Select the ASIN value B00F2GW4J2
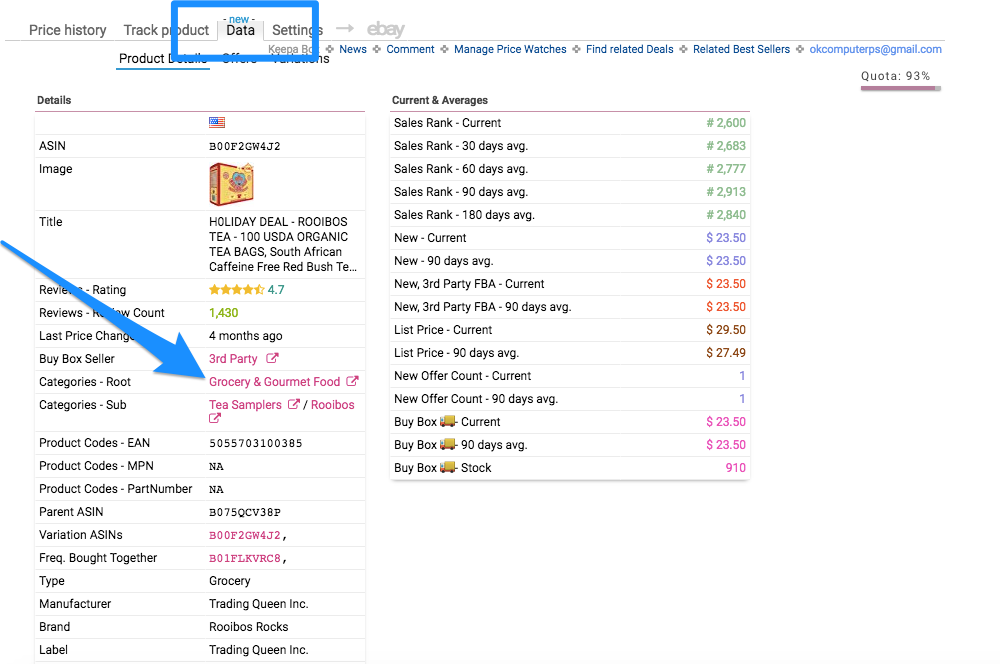This screenshot has height=664, width=1000. [245, 146]
